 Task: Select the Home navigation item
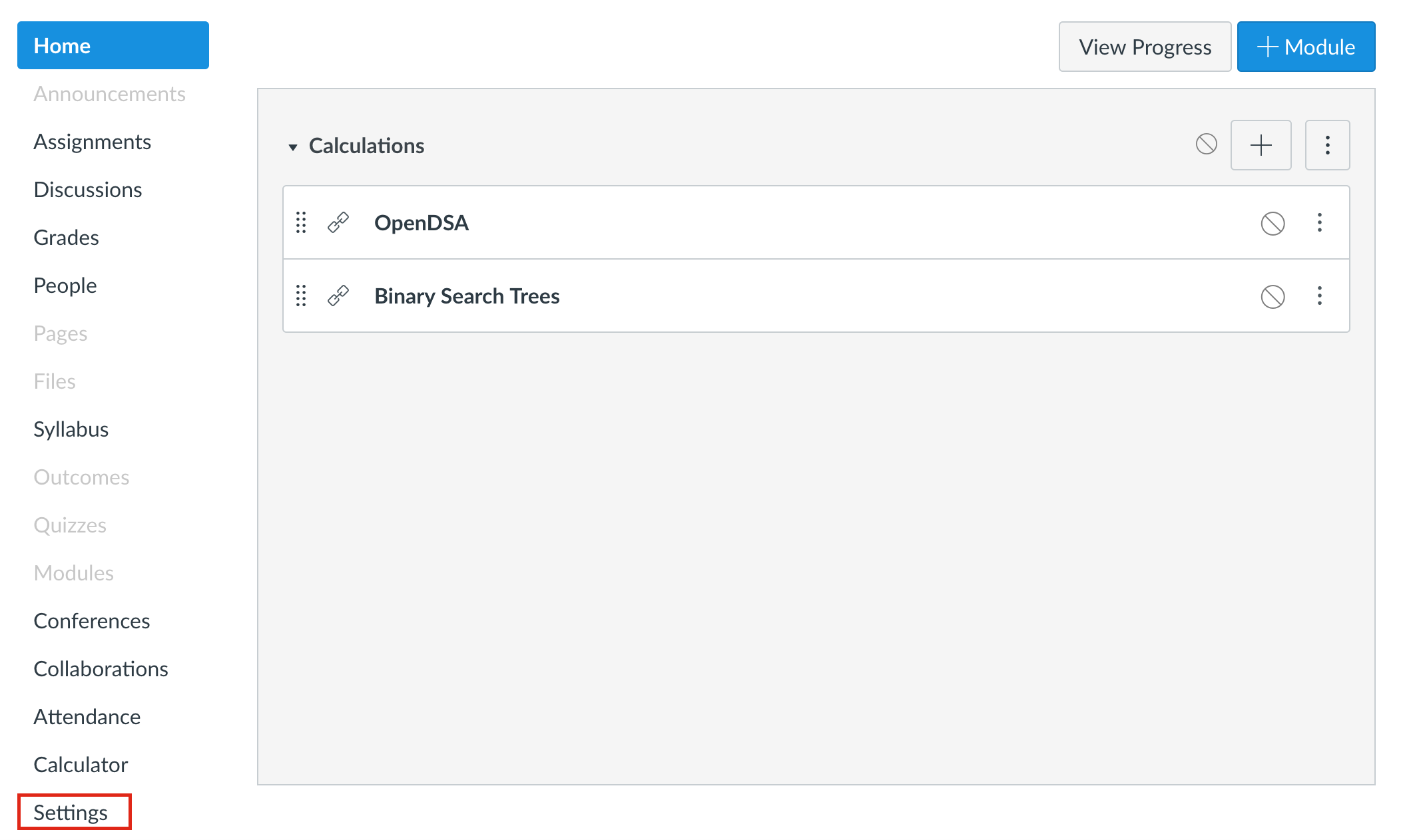tap(113, 45)
